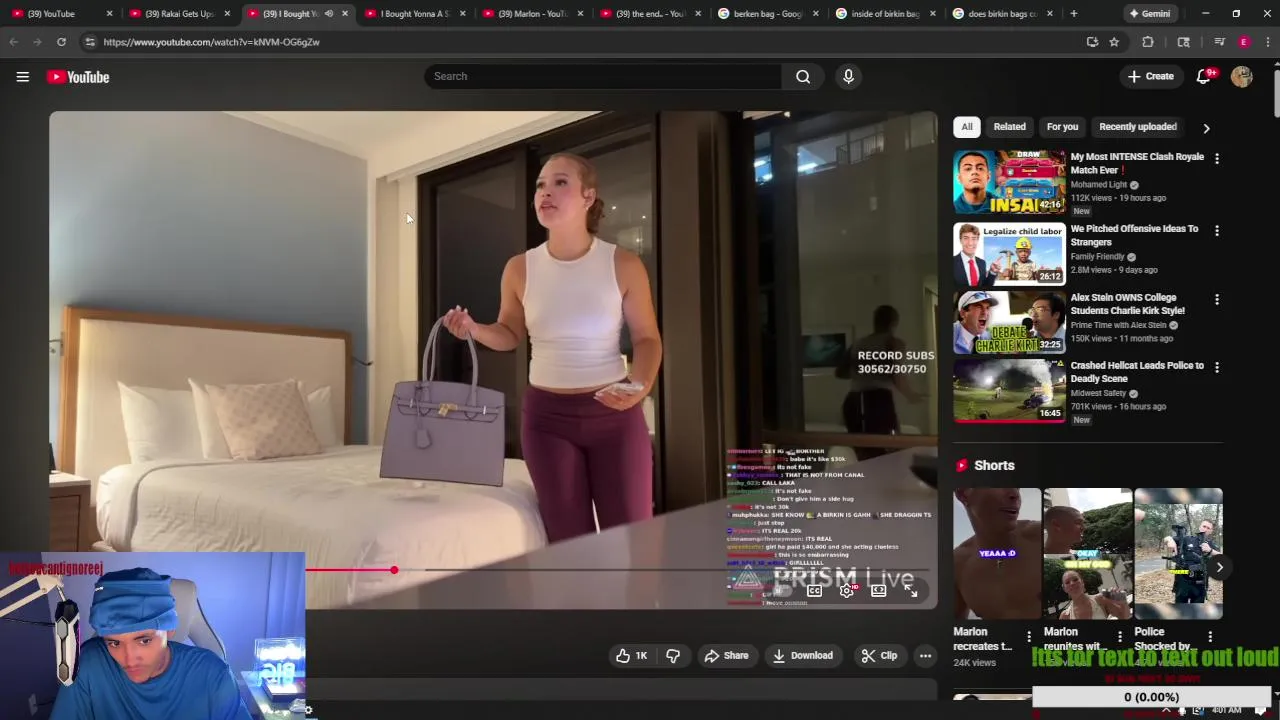The height and width of the screenshot is (720, 1280).
Task: View site information icon in address bar
Action: [x=89, y=42]
